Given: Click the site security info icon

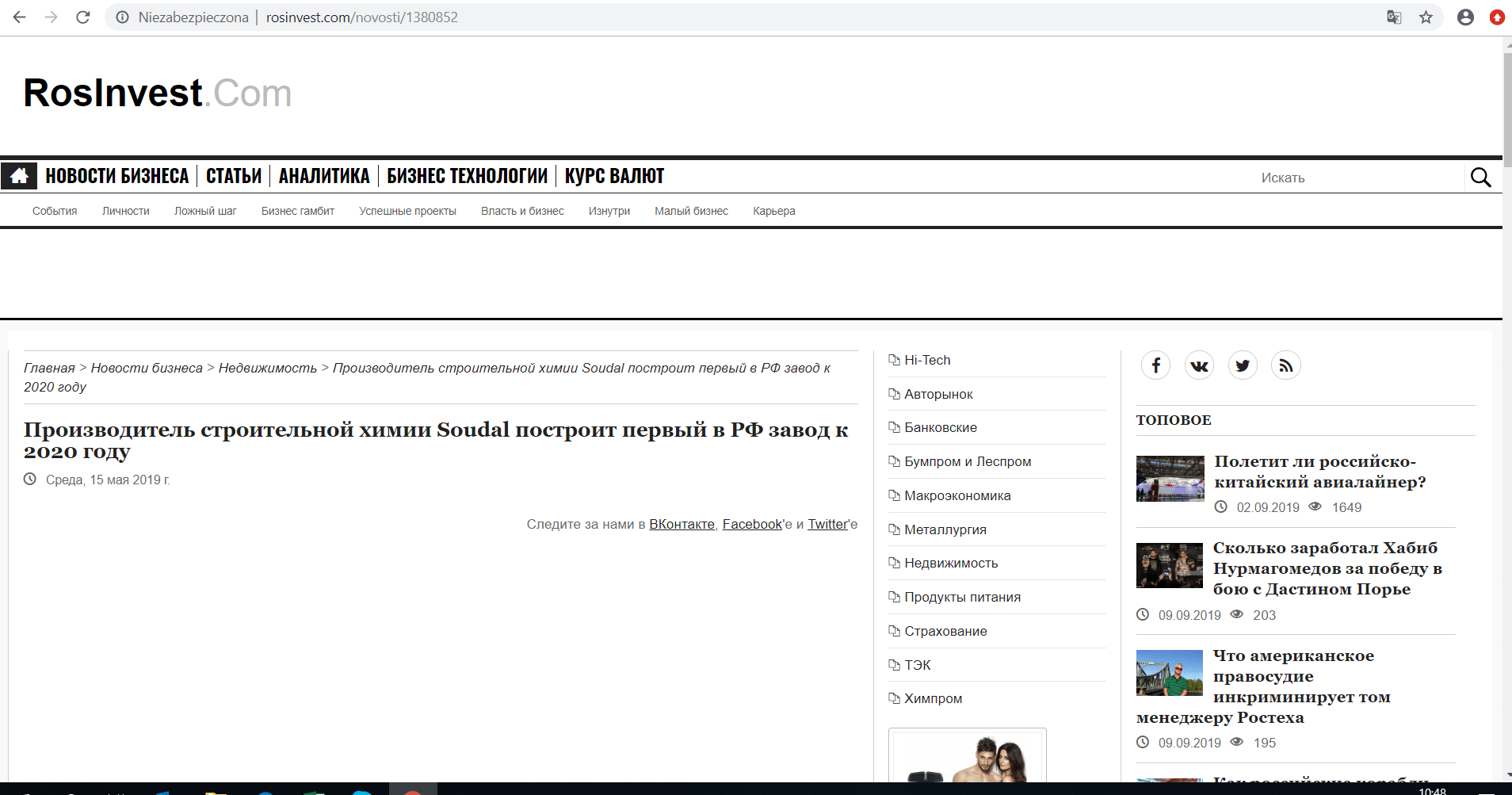Looking at the screenshot, I should 122,17.
